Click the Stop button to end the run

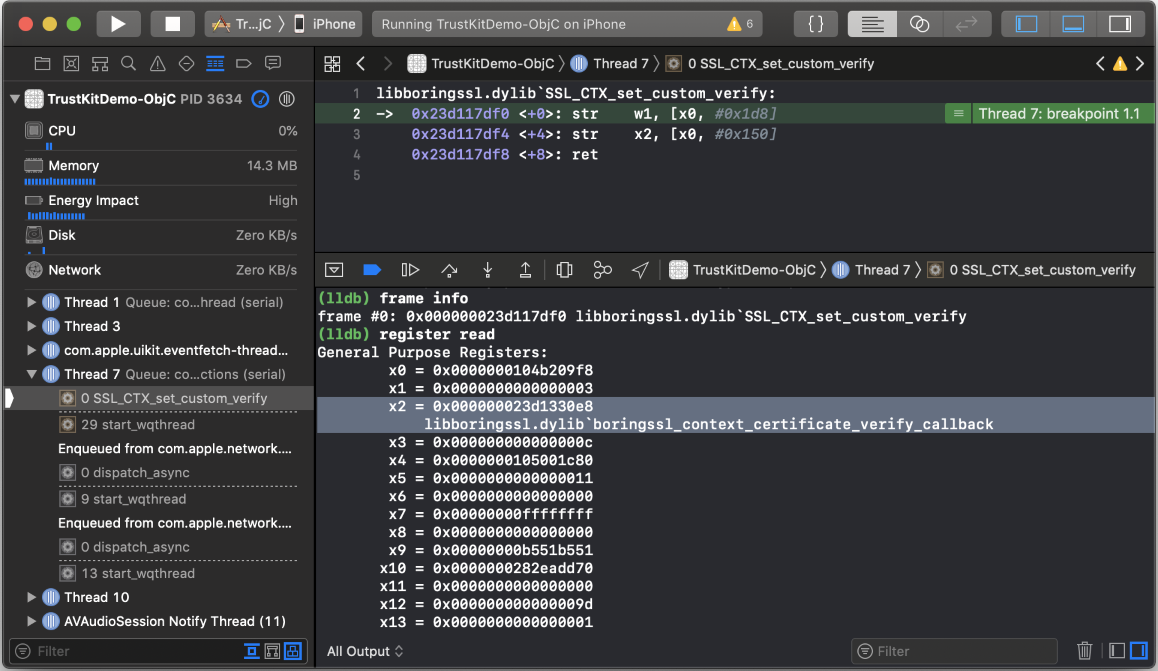click(172, 24)
